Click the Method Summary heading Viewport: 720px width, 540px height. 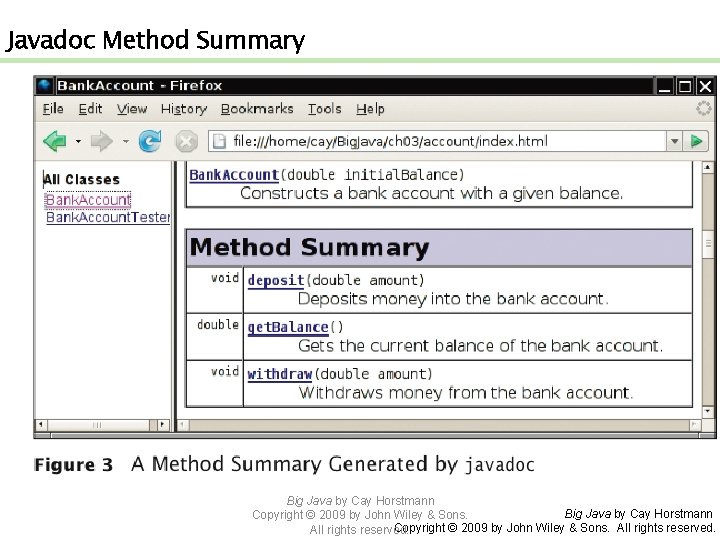(x=309, y=248)
